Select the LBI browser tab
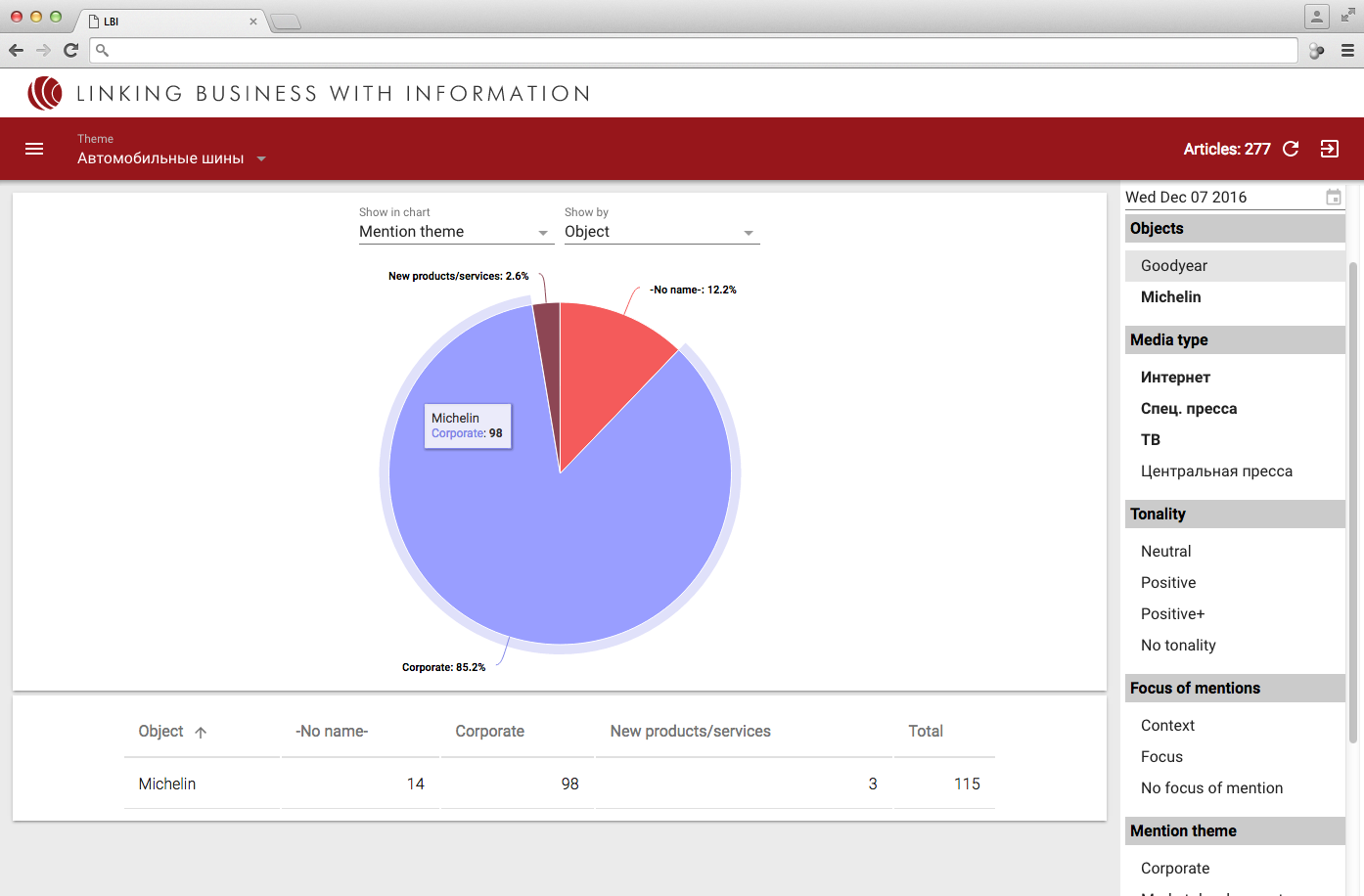This screenshot has height=896, width=1364. tap(171, 22)
